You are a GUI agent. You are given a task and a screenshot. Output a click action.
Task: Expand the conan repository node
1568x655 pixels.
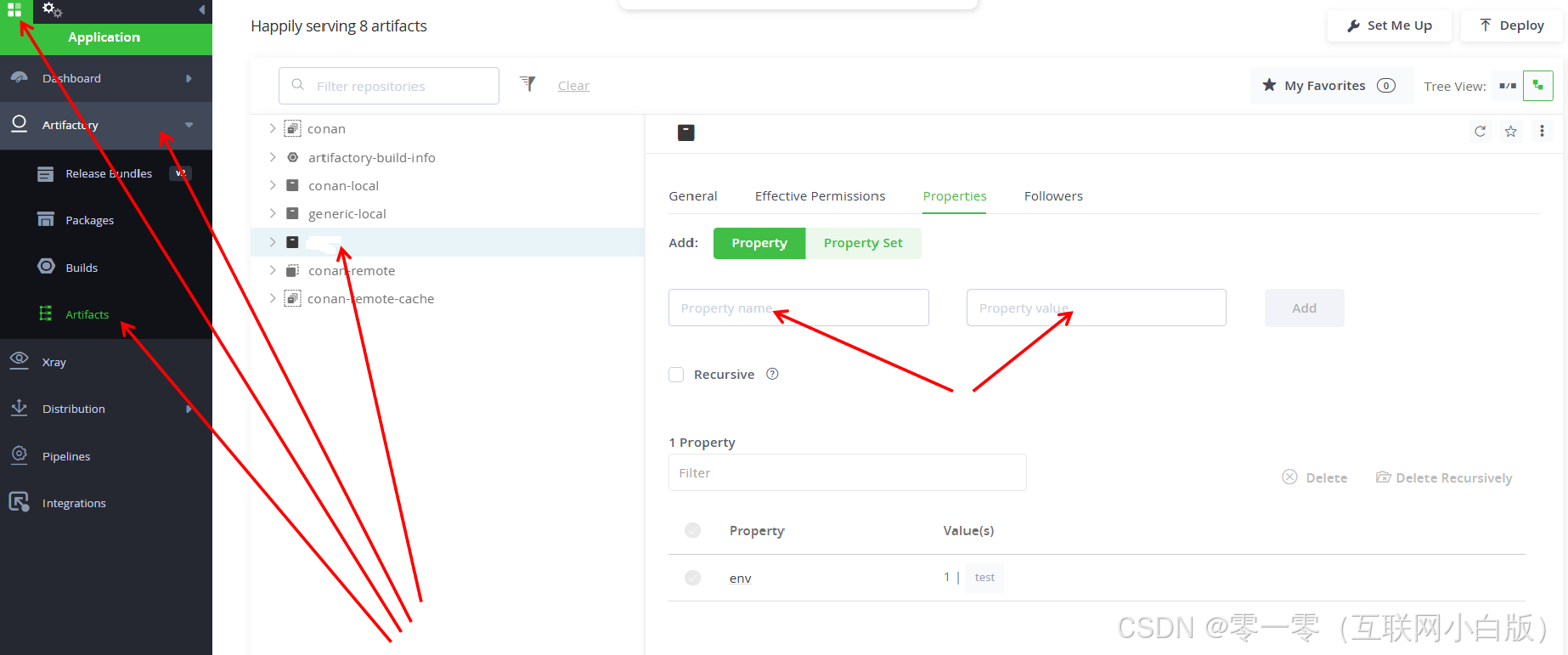273,128
